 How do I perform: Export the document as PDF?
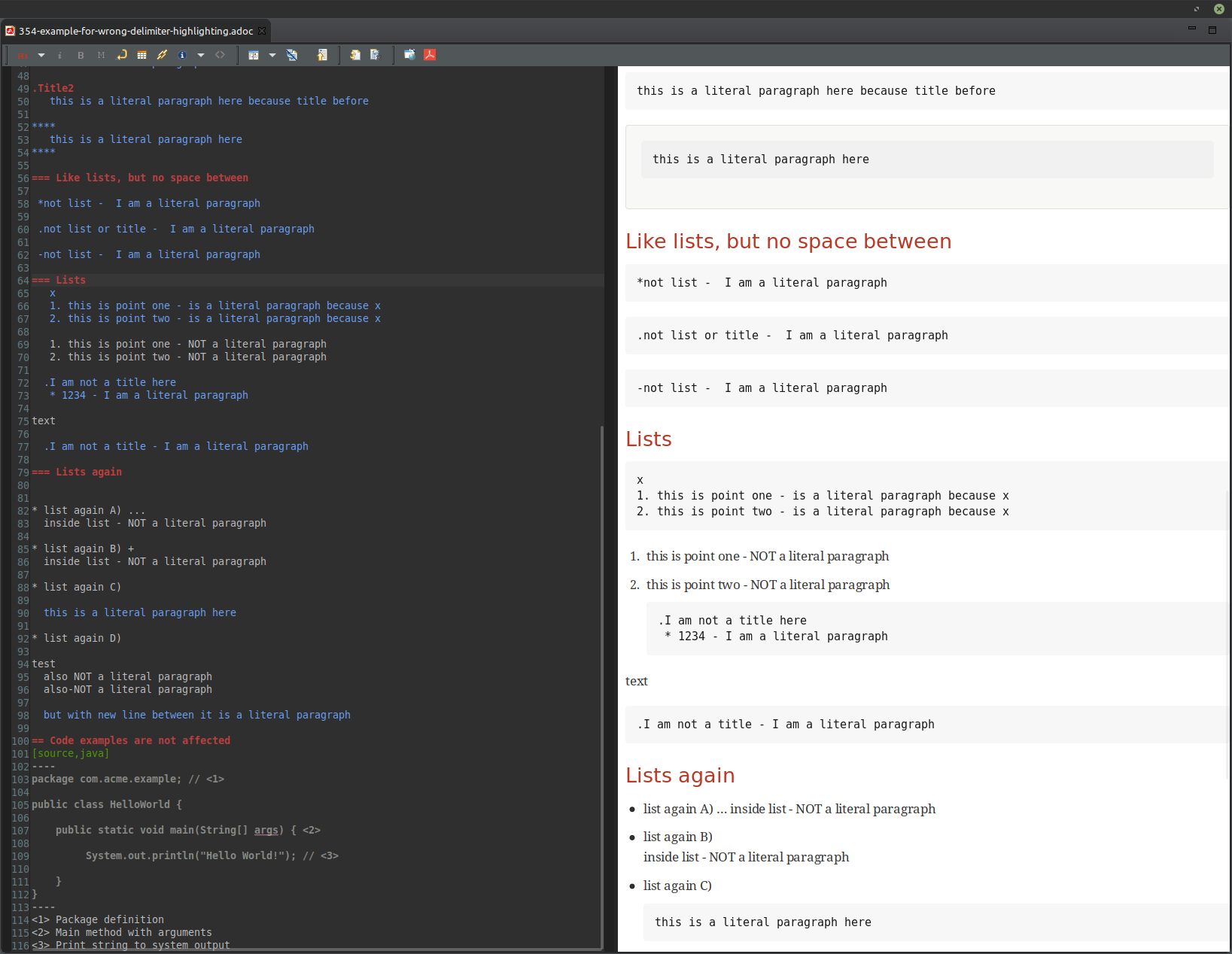tap(430, 55)
